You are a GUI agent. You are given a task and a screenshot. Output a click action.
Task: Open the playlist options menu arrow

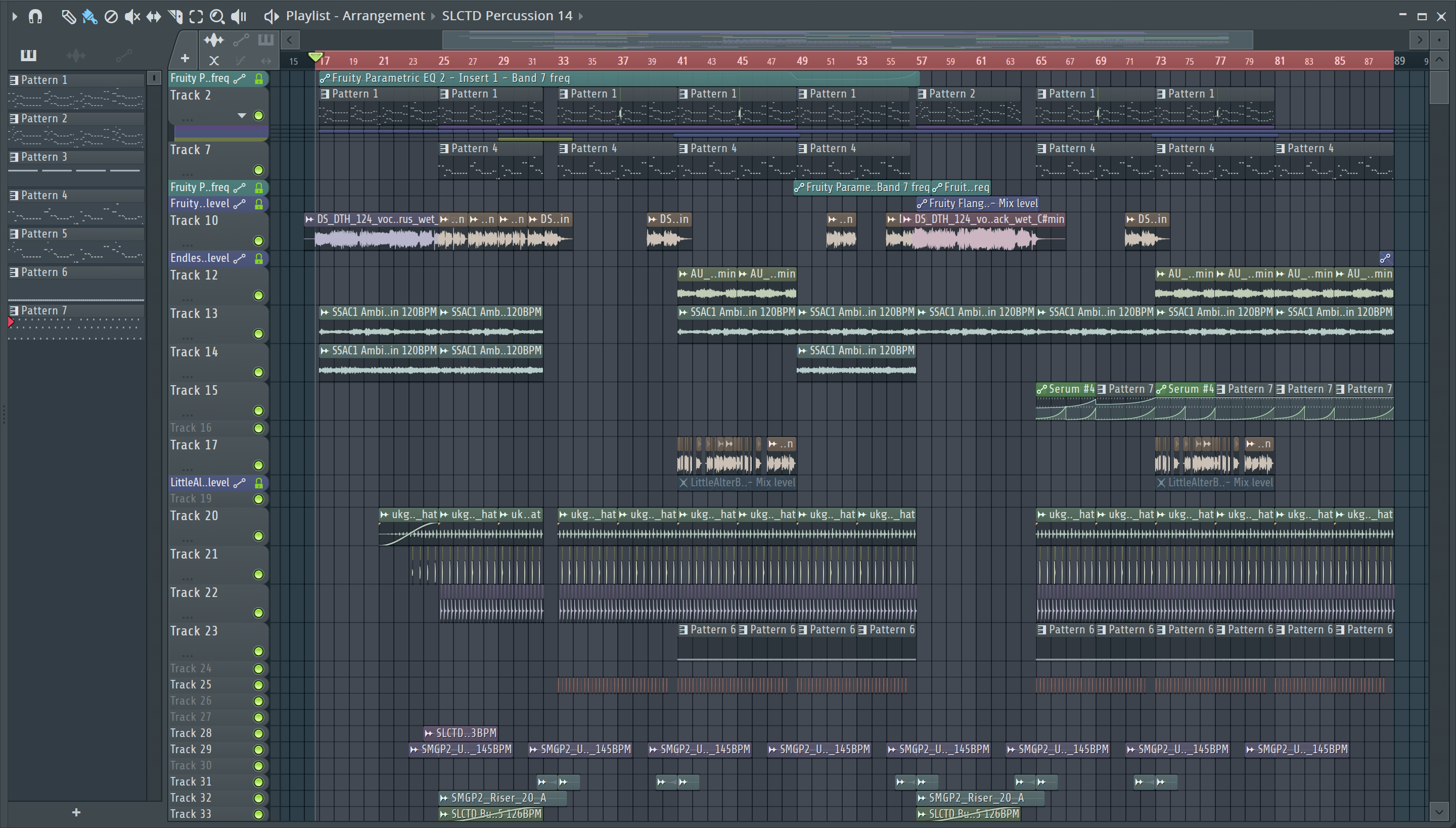15,17
